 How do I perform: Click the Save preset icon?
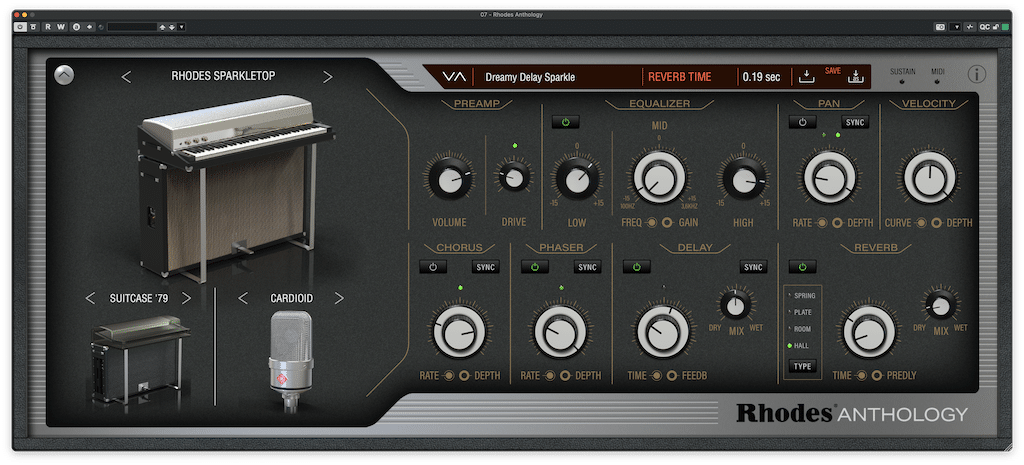807,77
